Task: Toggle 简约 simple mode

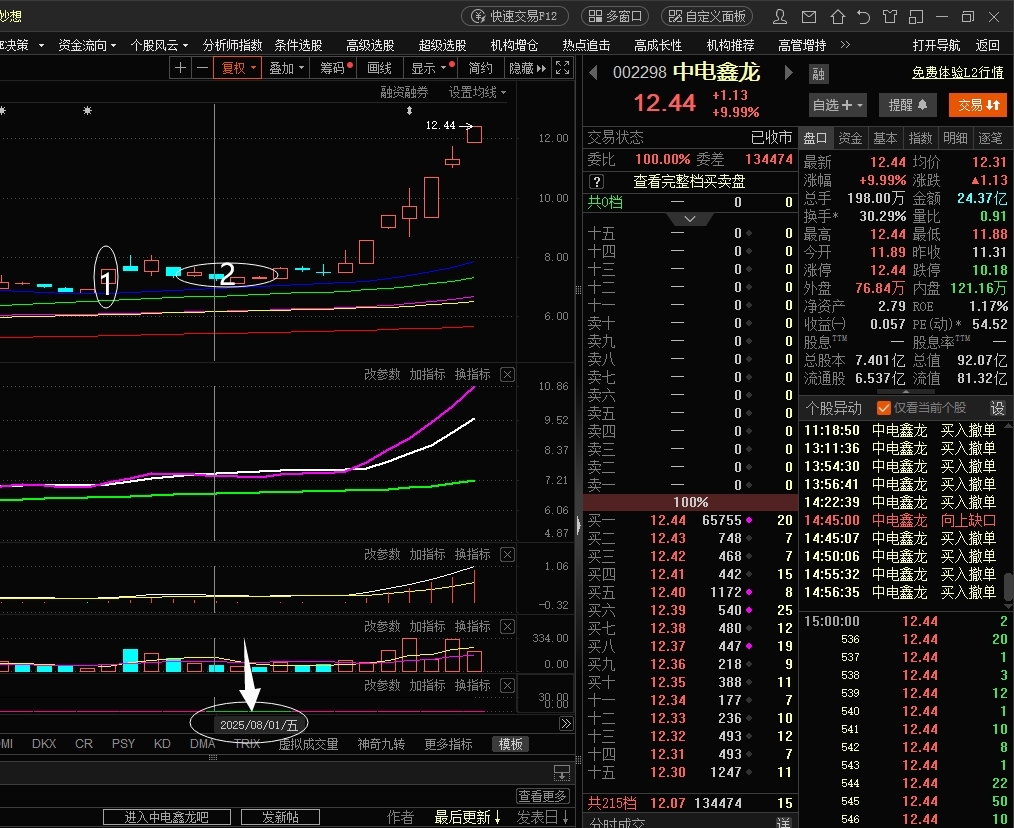Action: coord(480,68)
